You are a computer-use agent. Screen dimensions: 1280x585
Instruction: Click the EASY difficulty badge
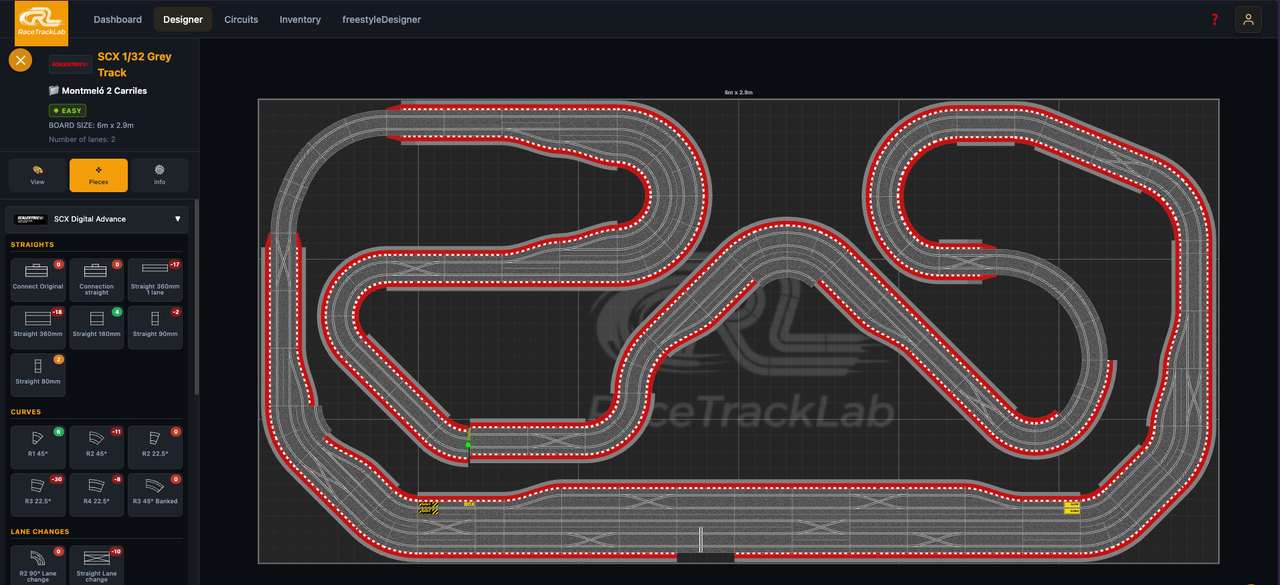tap(68, 111)
